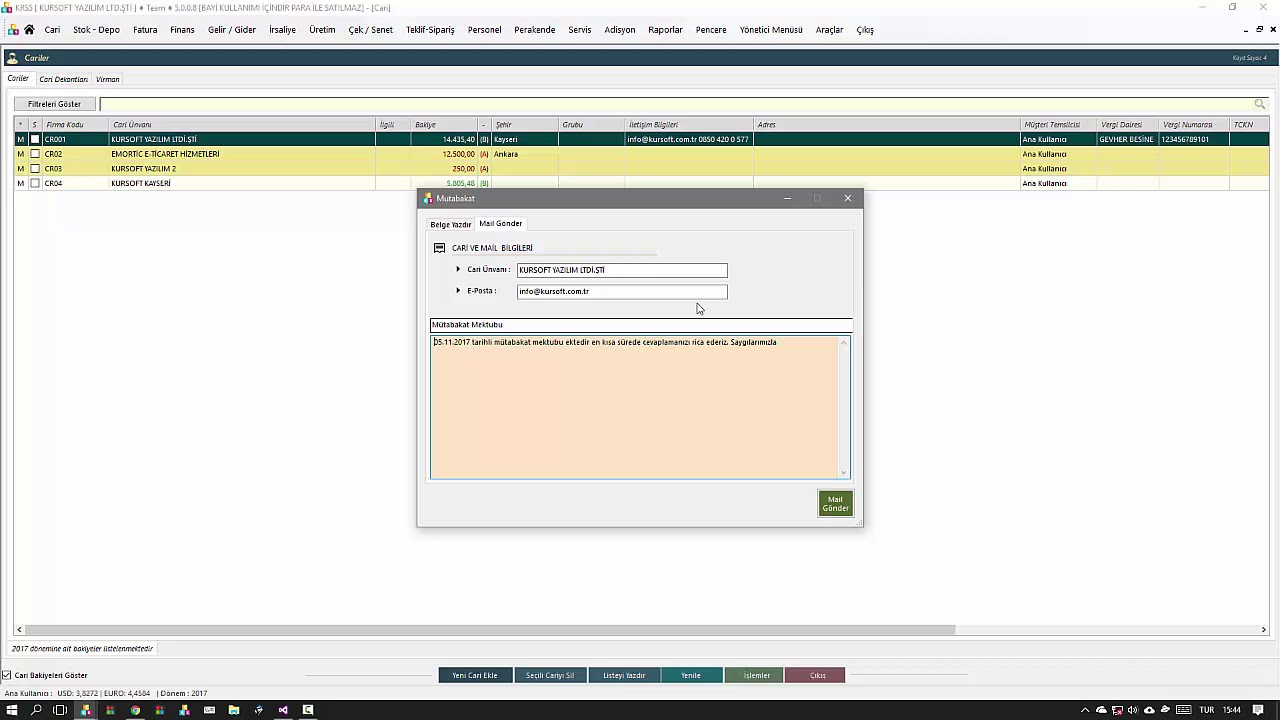Open the Personel menu

tap(484, 30)
